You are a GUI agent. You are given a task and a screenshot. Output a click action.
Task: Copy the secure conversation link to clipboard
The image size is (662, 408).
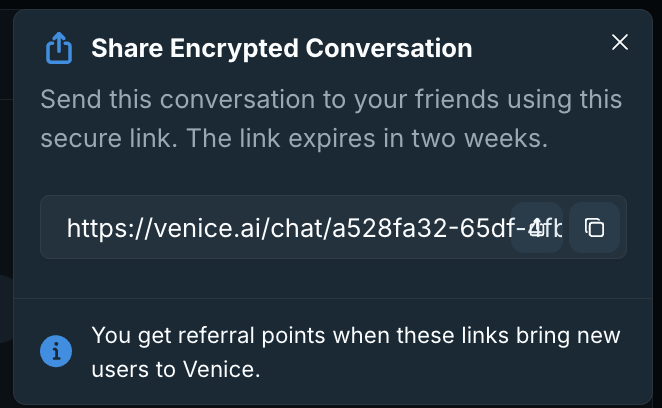point(594,228)
